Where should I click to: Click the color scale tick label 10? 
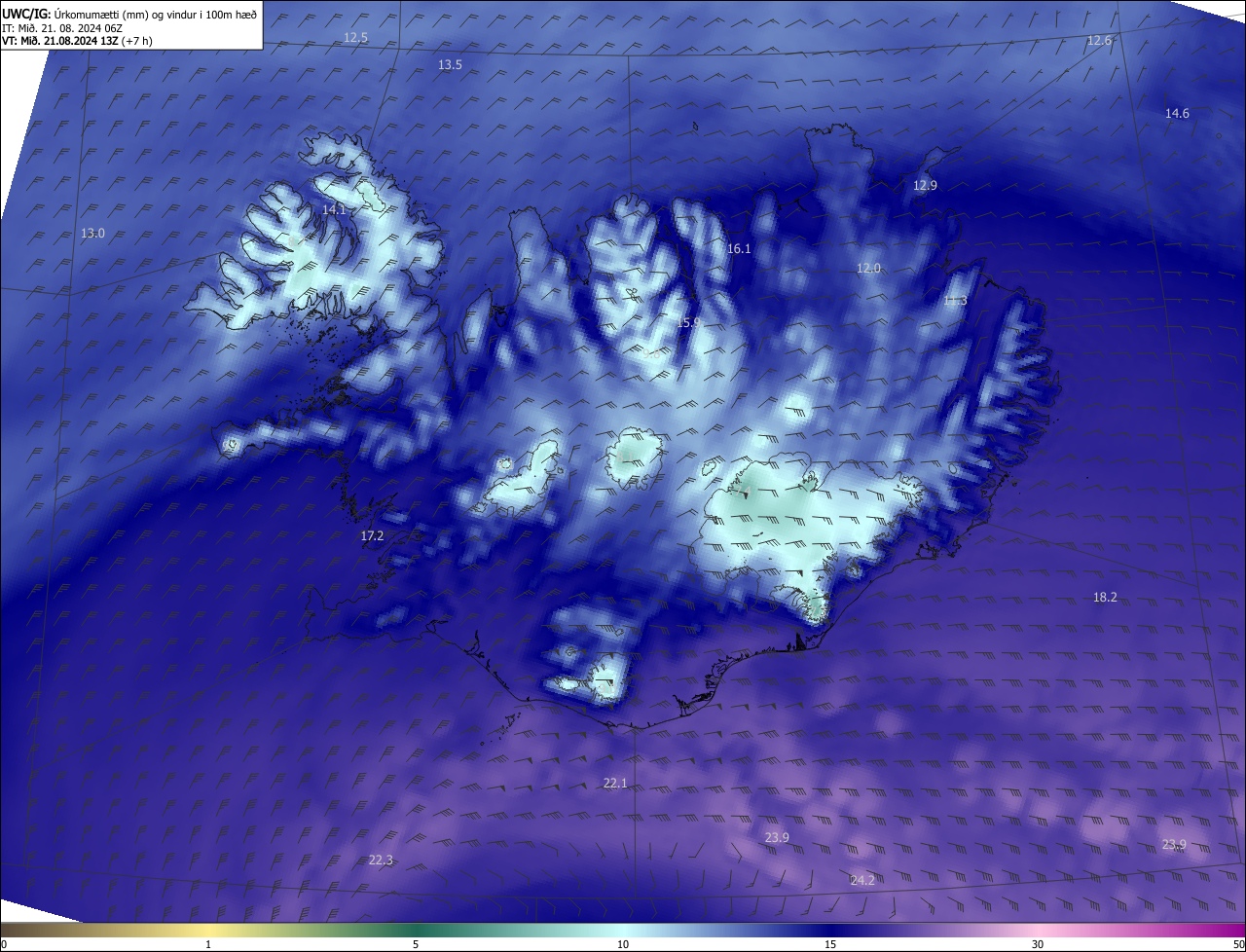623,945
